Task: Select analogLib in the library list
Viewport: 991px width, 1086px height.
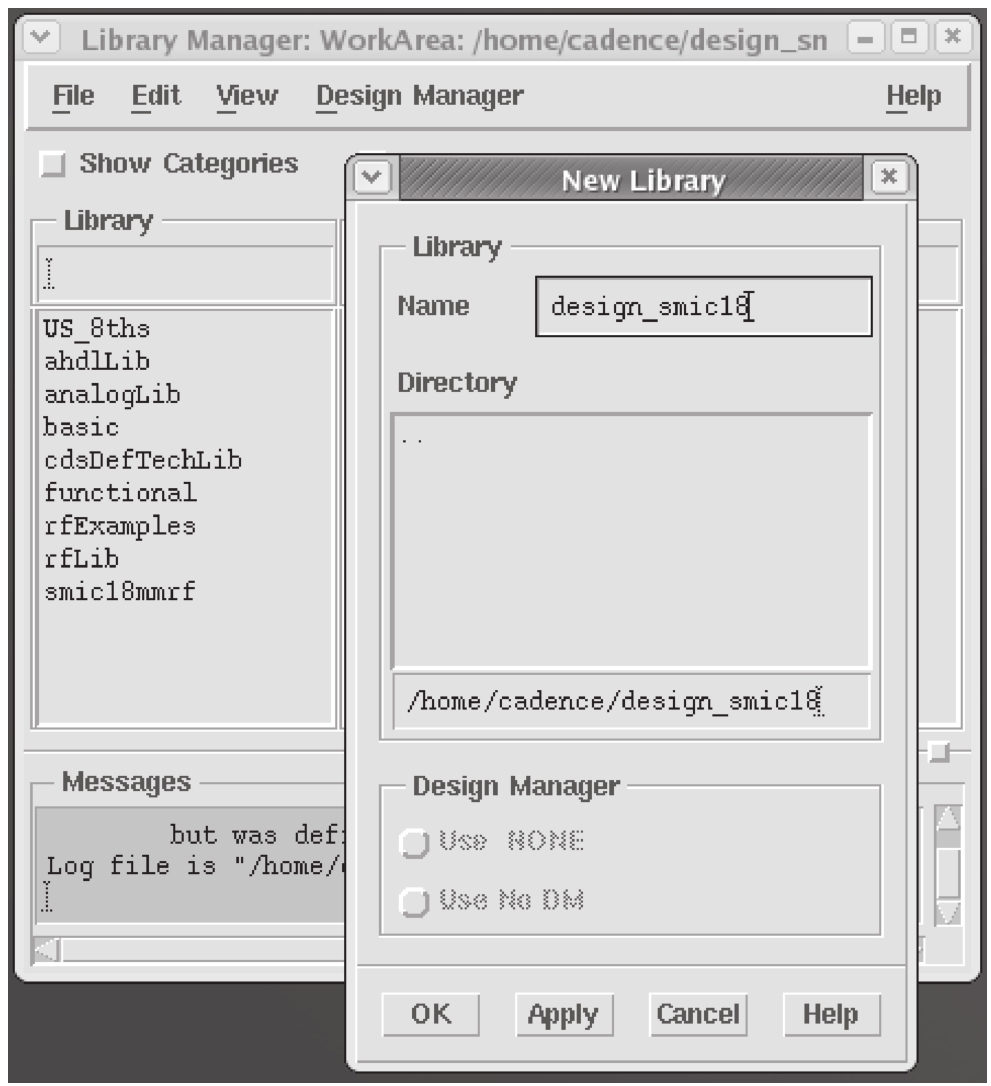Action: coord(112,395)
